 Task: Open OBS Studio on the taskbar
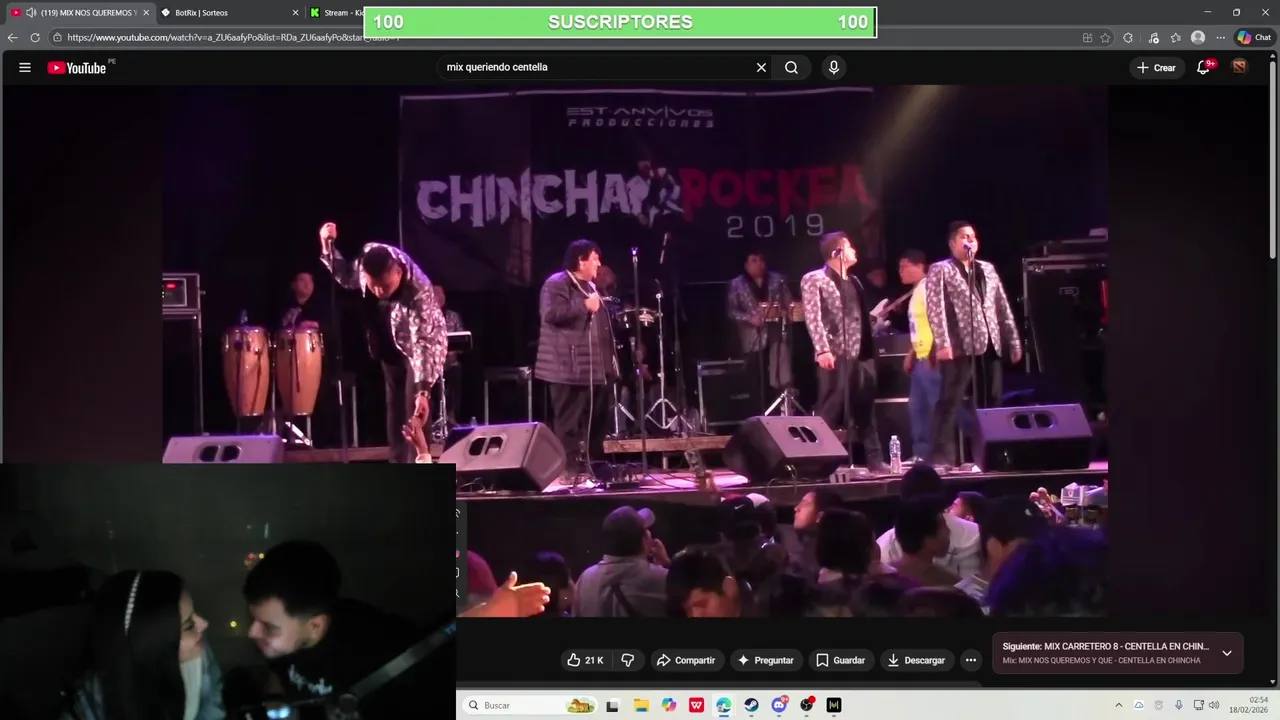[806, 705]
